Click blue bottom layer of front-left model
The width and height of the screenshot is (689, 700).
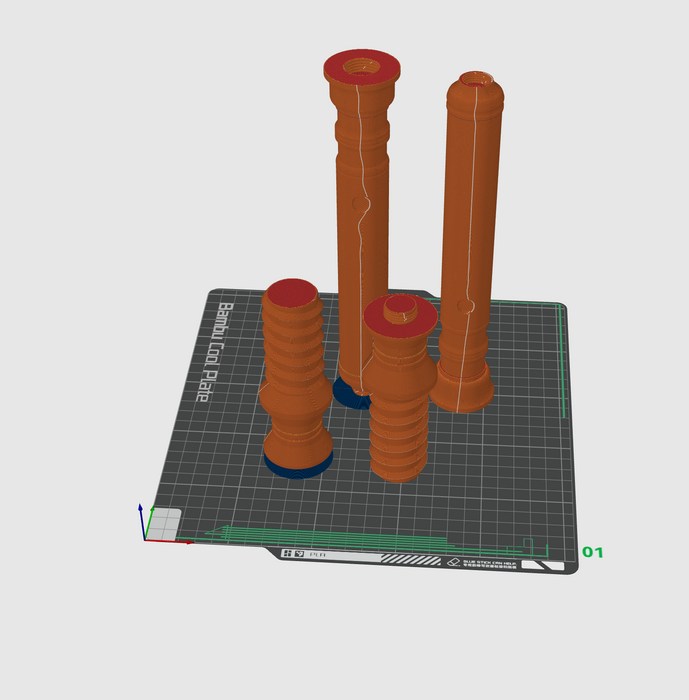point(297,465)
